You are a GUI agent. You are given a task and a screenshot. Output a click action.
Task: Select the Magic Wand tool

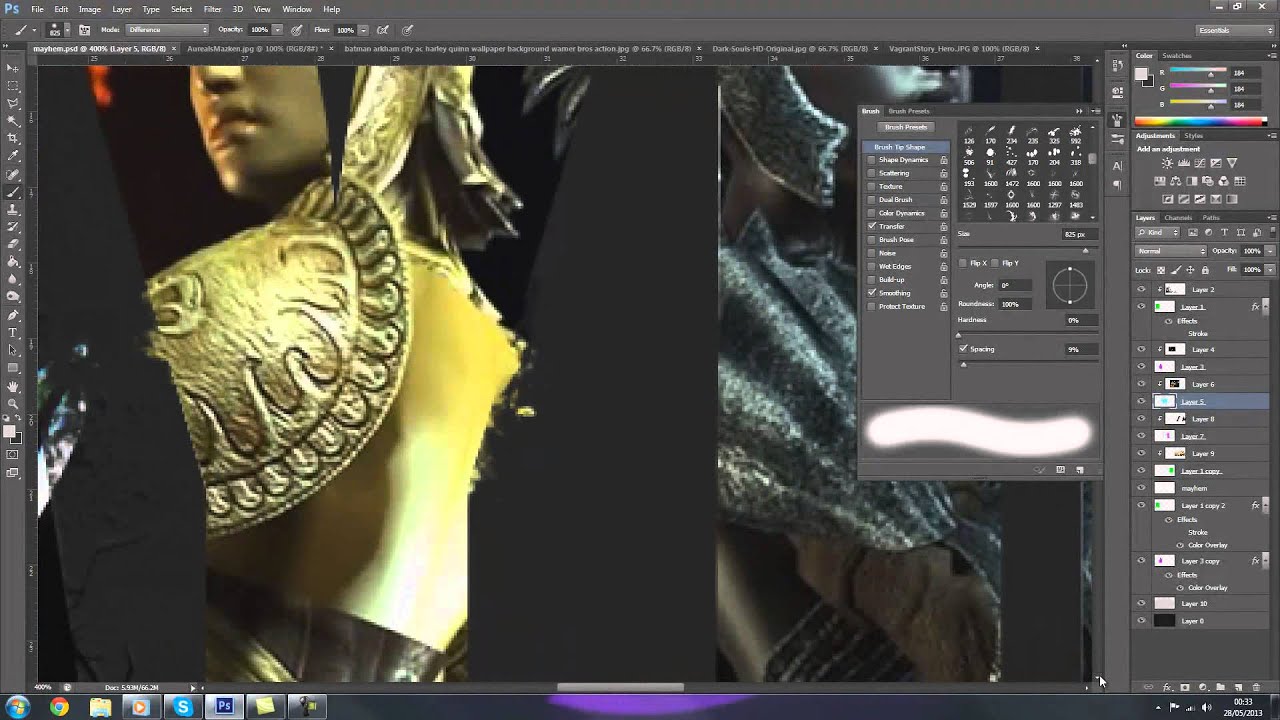pos(13,121)
